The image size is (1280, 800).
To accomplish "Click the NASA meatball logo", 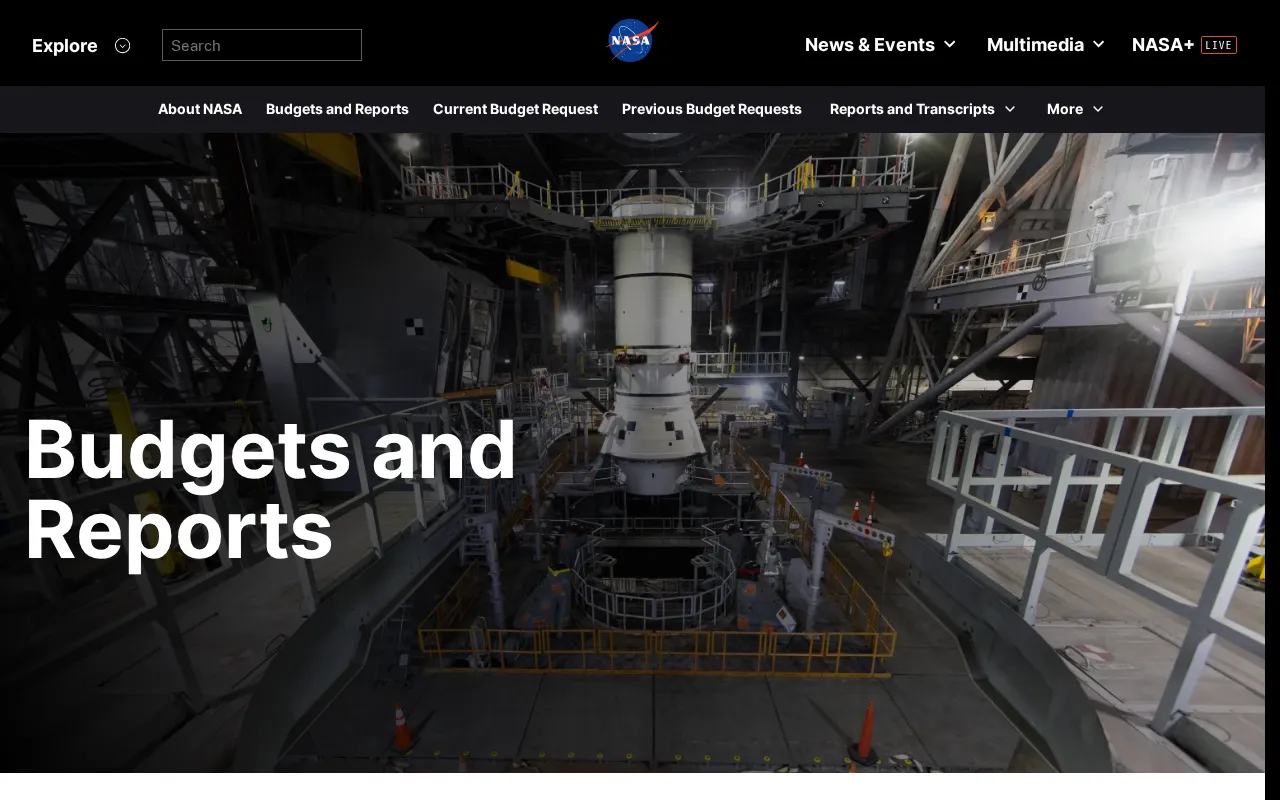I will [632, 41].
